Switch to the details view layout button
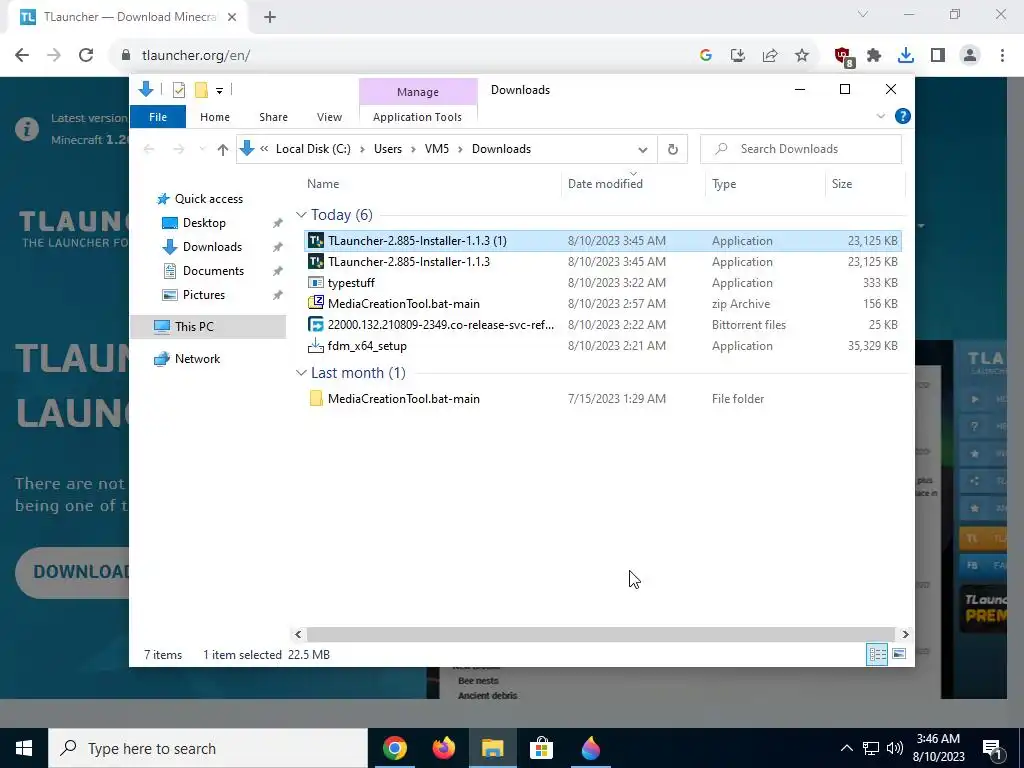1024x768 pixels. click(877, 654)
